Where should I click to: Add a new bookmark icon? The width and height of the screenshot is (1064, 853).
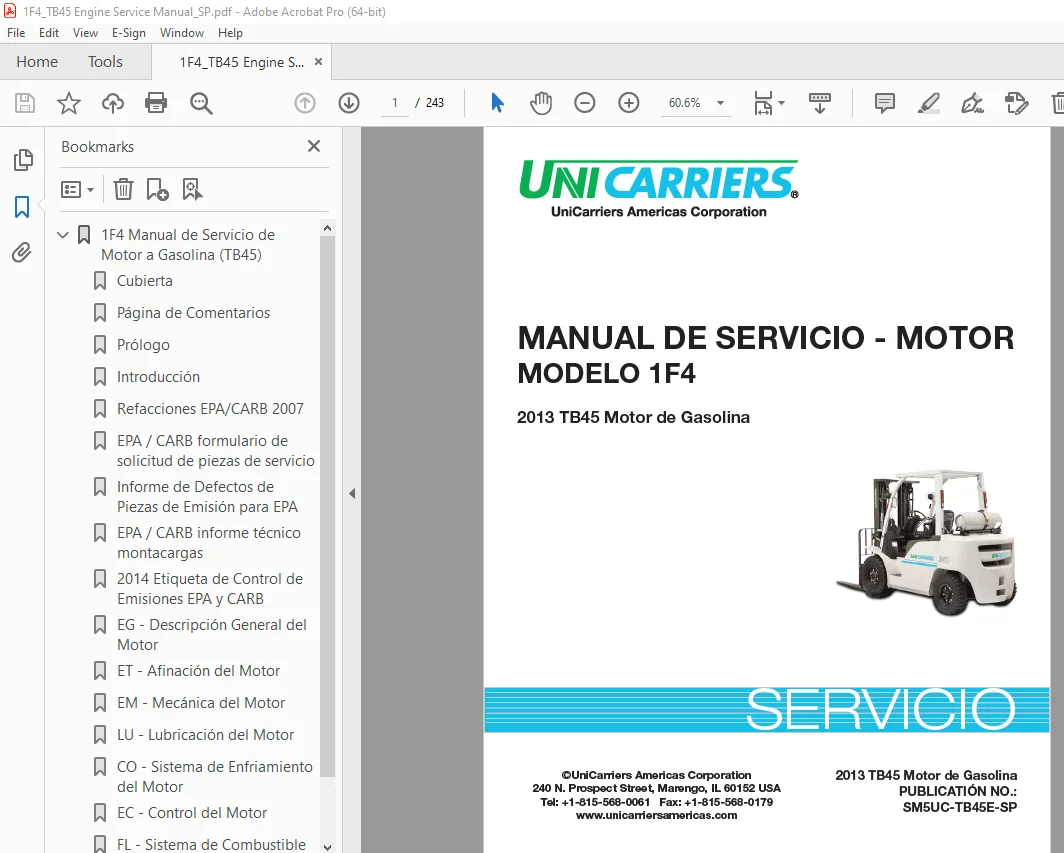coord(157,189)
